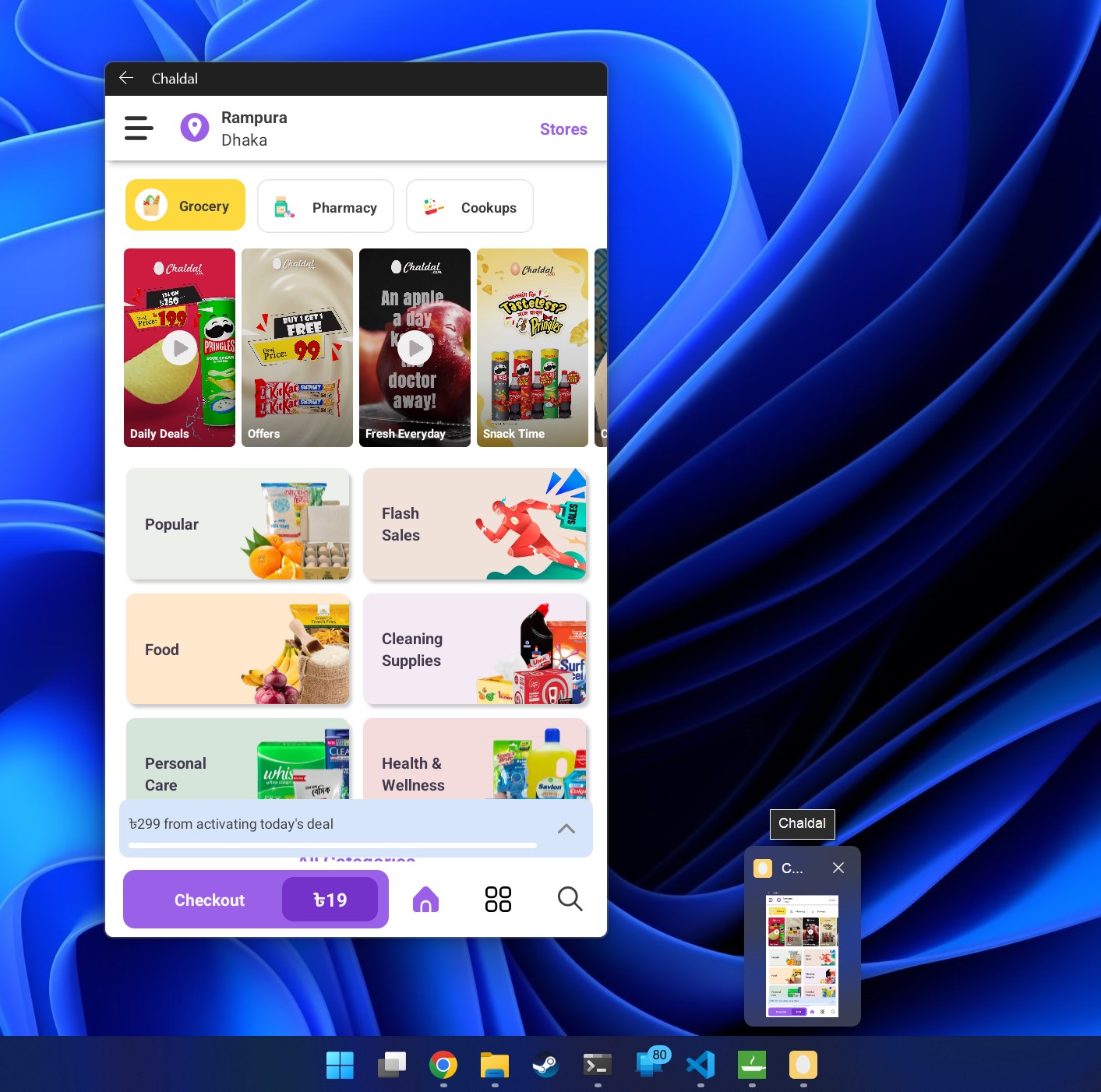Open the Home tab in the bottom bar
This screenshot has width=1101, height=1092.
click(x=425, y=899)
